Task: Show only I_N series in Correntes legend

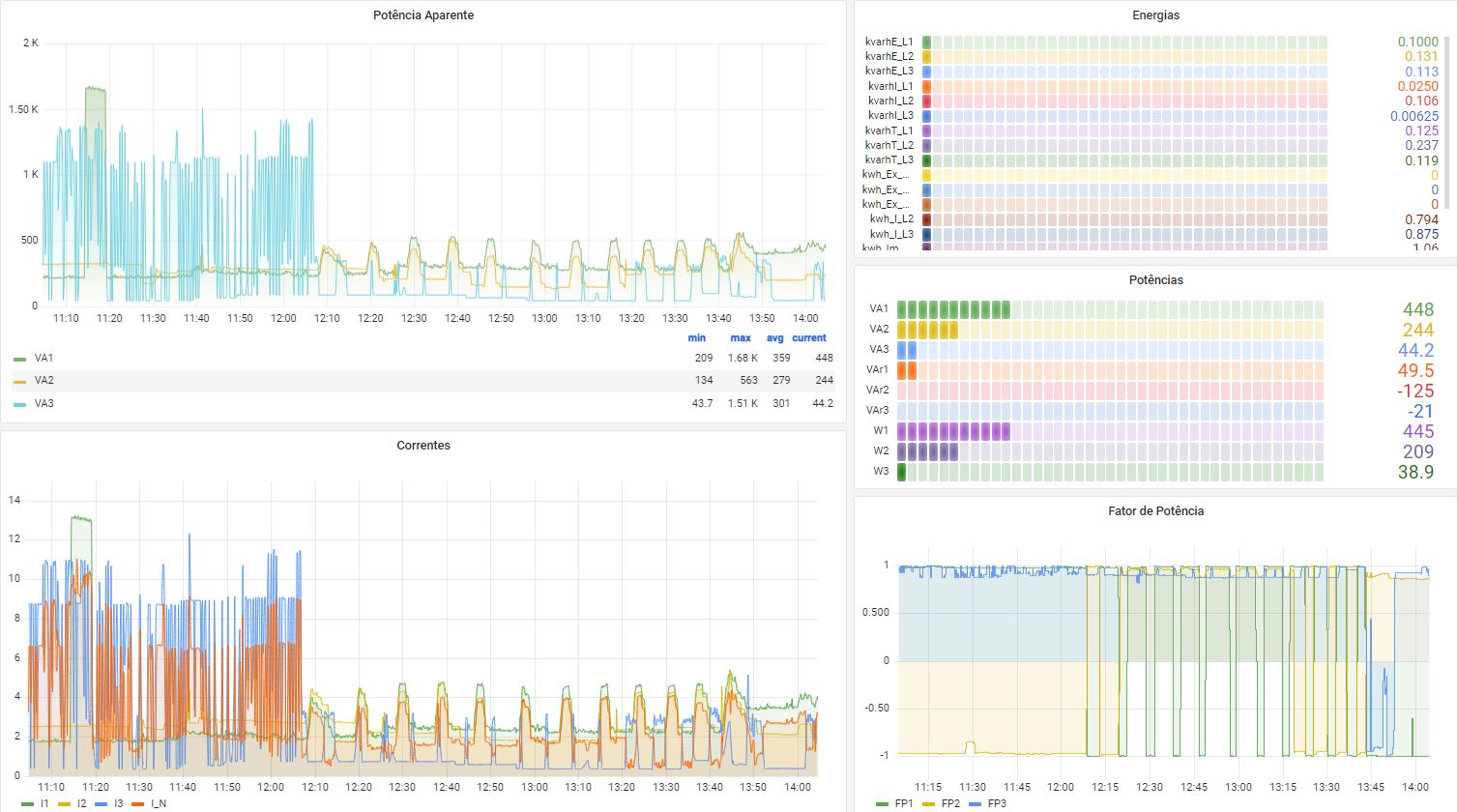Action: [158, 803]
